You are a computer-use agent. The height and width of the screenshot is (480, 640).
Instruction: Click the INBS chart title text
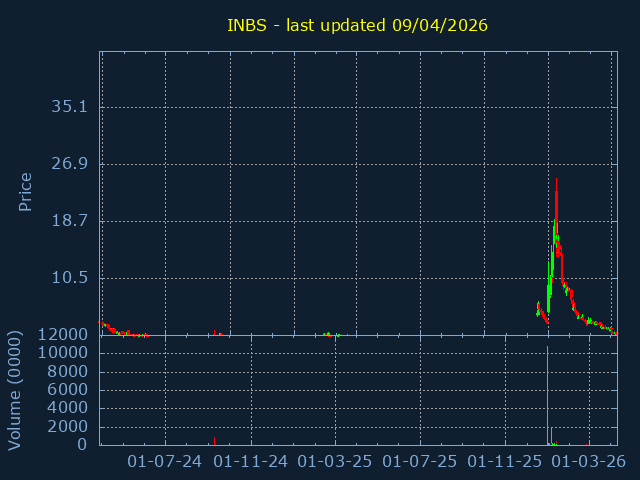[x=357, y=25]
